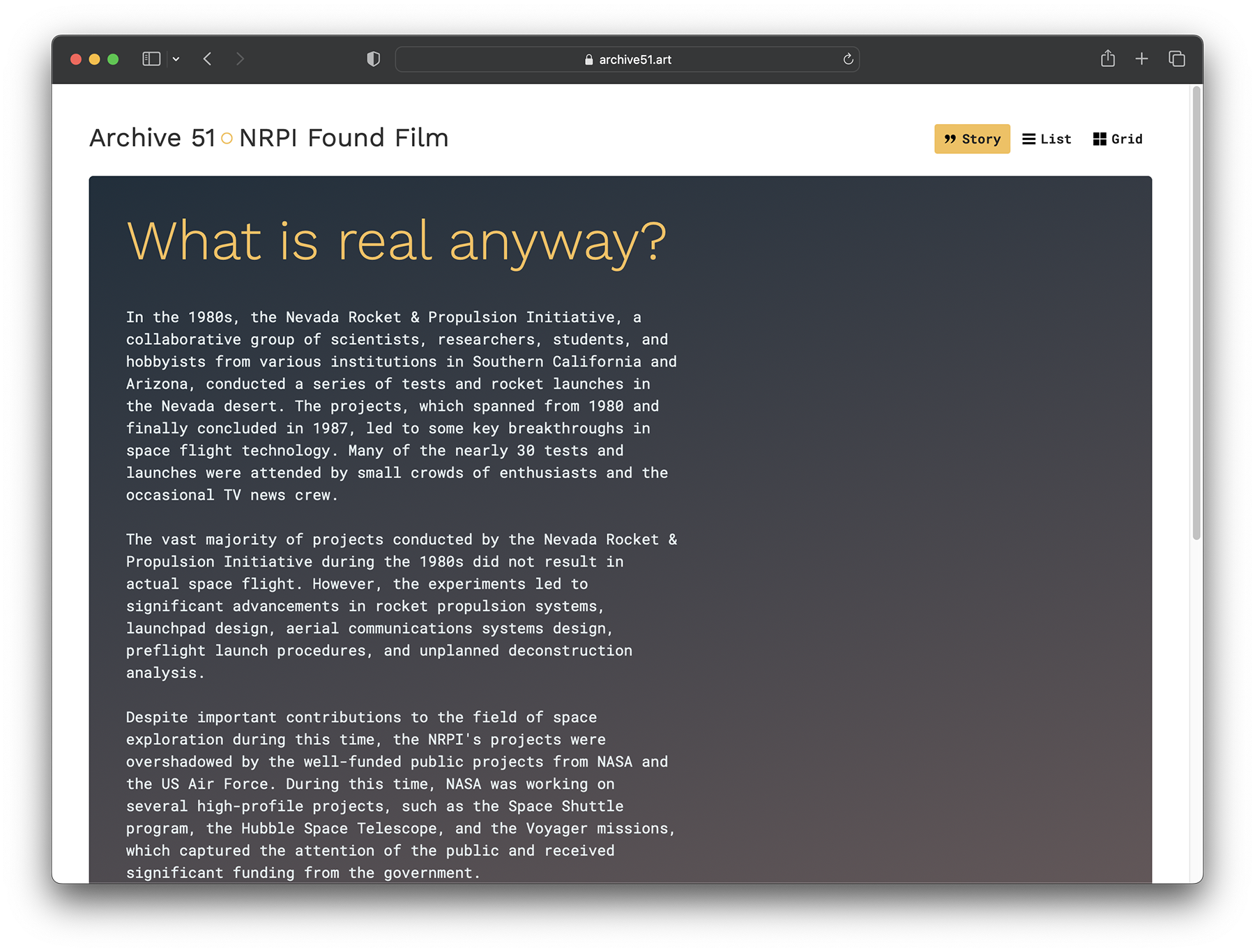Show the tab overview icon
The width and height of the screenshot is (1255, 952).
point(1177,59)
